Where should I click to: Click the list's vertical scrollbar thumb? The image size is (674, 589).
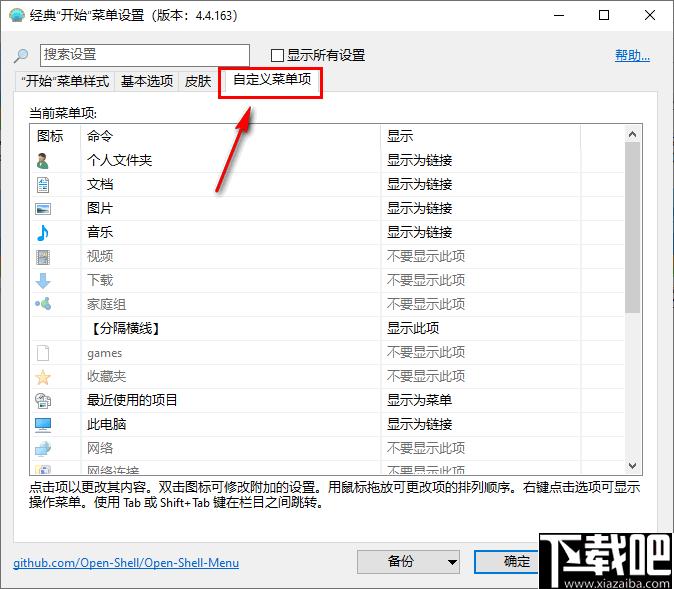[632, 227]
